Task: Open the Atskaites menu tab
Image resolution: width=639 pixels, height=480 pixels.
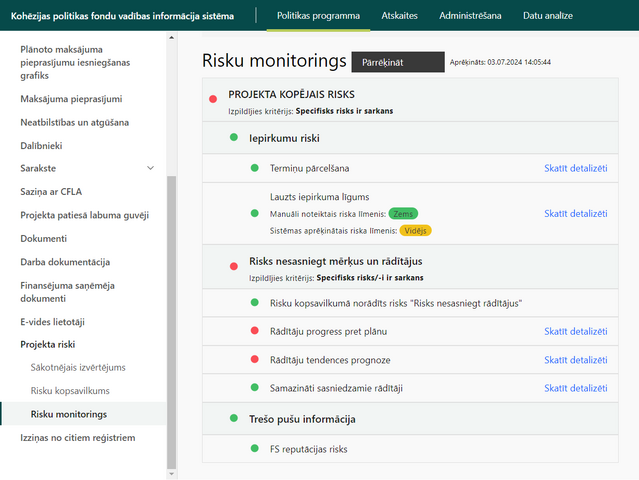Action: [x=399, y=15]
